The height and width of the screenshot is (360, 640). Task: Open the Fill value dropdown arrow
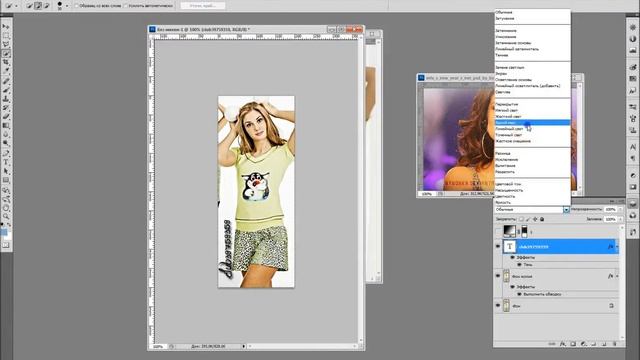620,219
